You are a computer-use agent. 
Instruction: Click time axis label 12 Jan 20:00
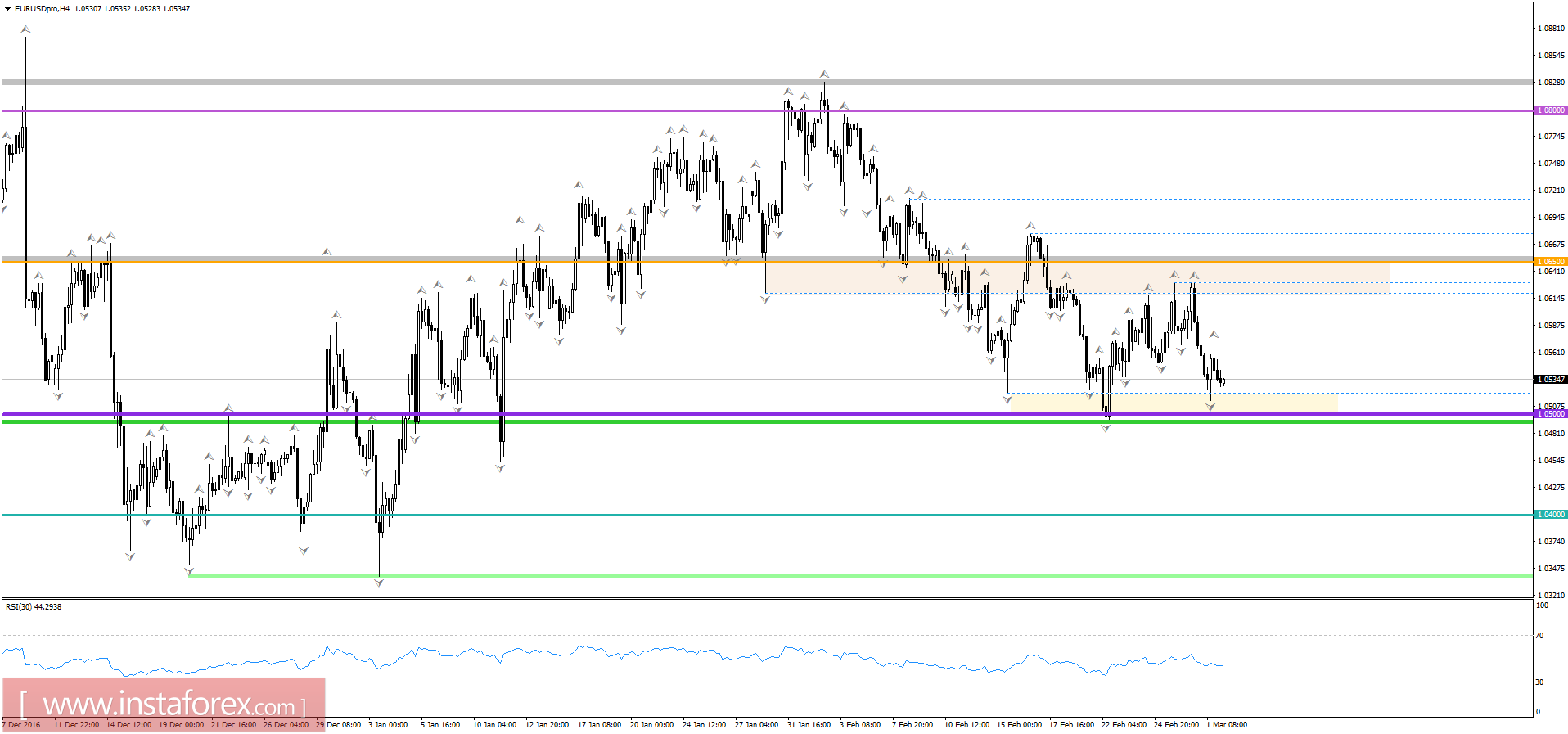(547, 725)
